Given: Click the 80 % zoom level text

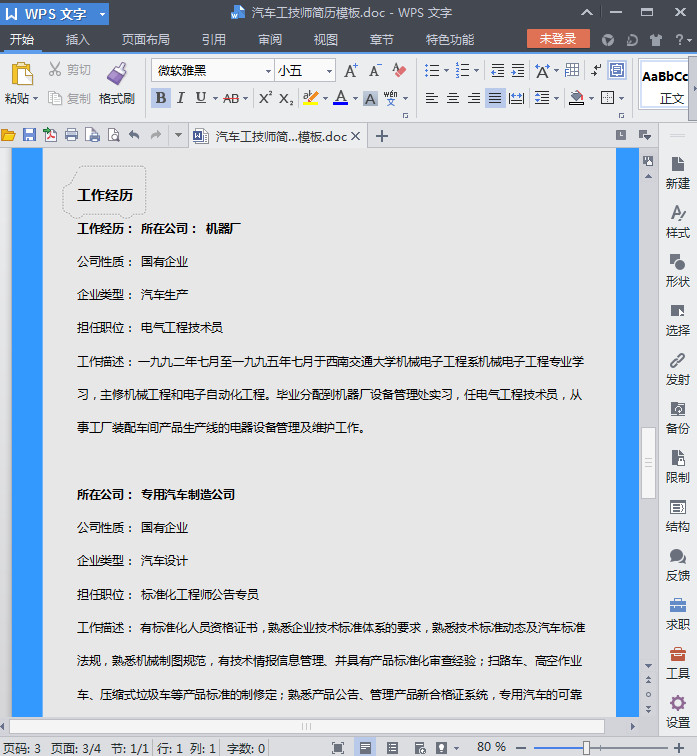Looking at the screenshot, I should pyautogui.click(x=491, y=747).
